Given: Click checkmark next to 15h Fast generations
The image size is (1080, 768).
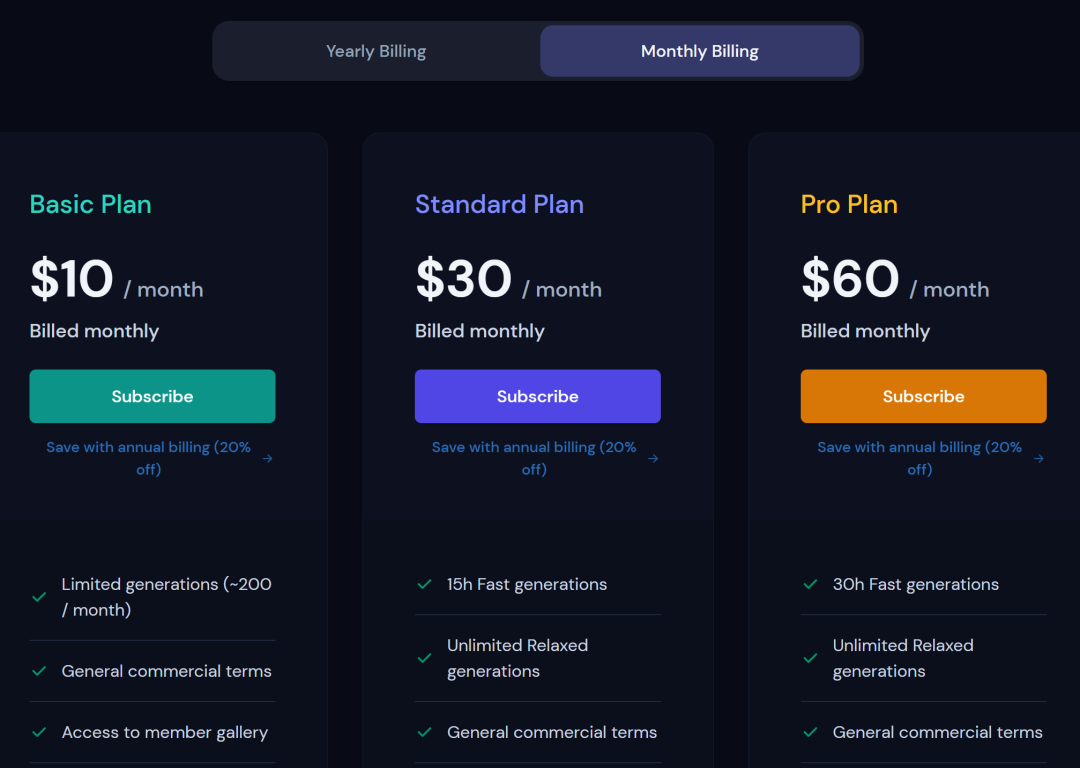Looking at the screenshot, I should 424,584.
